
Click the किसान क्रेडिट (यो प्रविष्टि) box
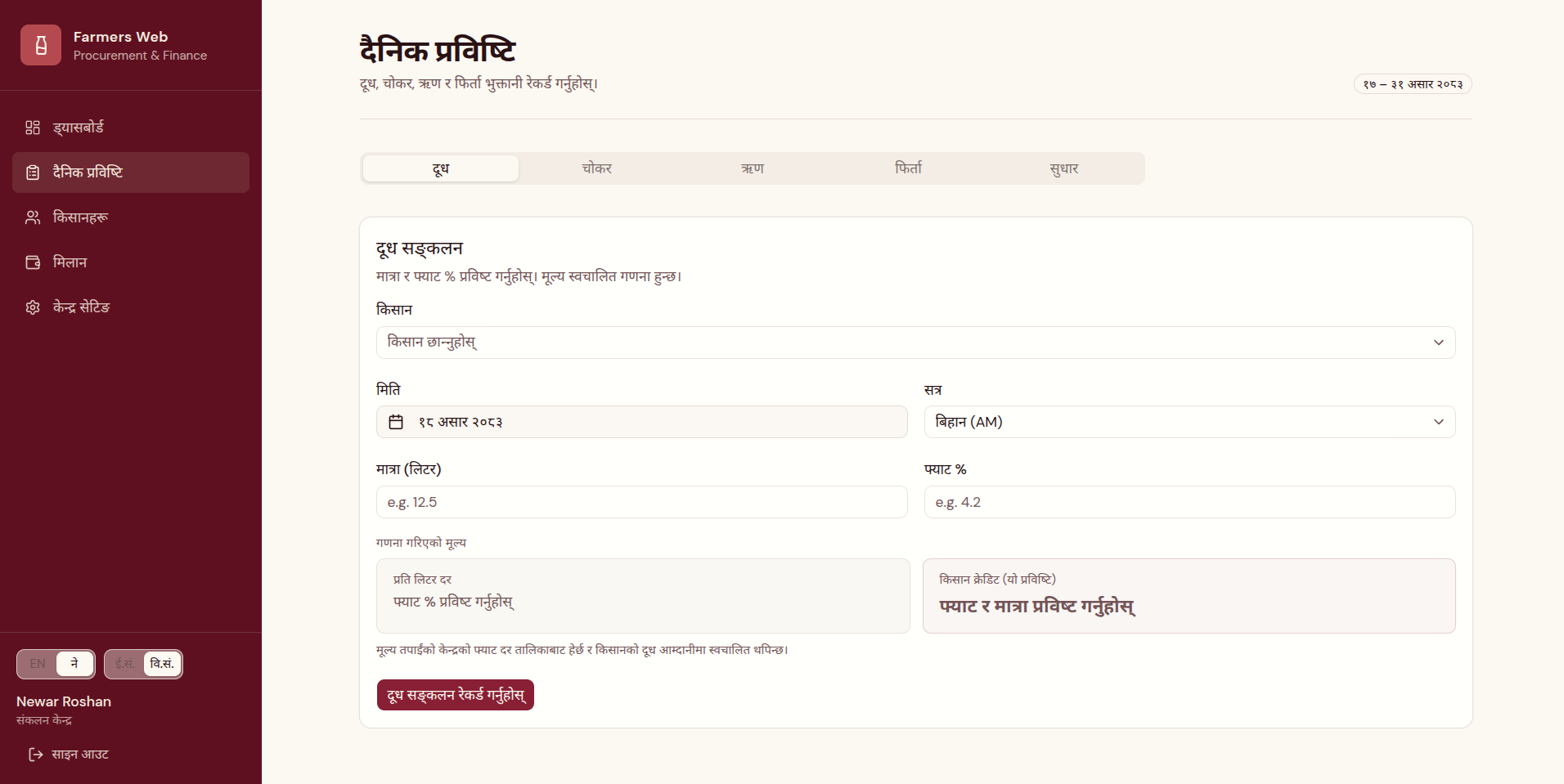[1189, 596]
